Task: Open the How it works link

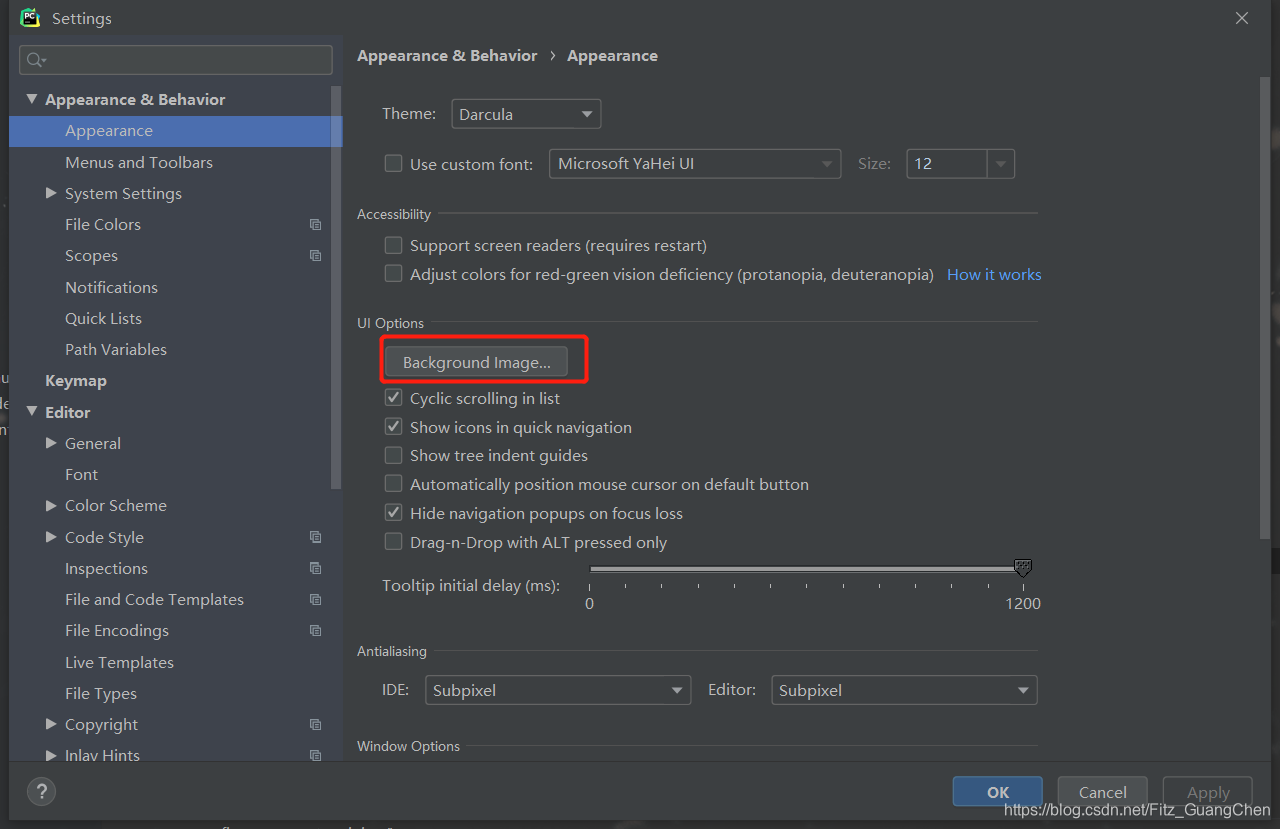Action: 994,274
